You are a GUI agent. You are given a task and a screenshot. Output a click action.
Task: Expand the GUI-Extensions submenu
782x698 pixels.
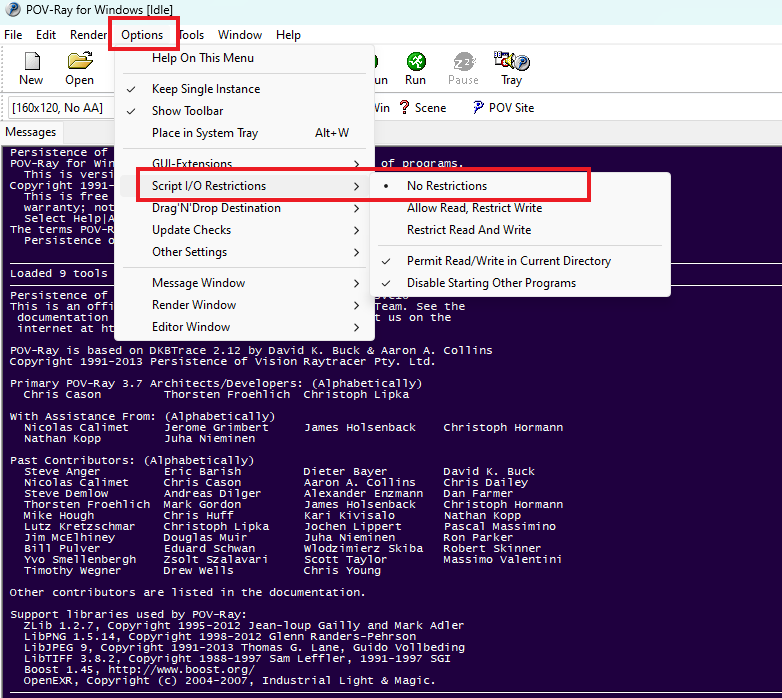pyautogui.click(x=244, y=163)
